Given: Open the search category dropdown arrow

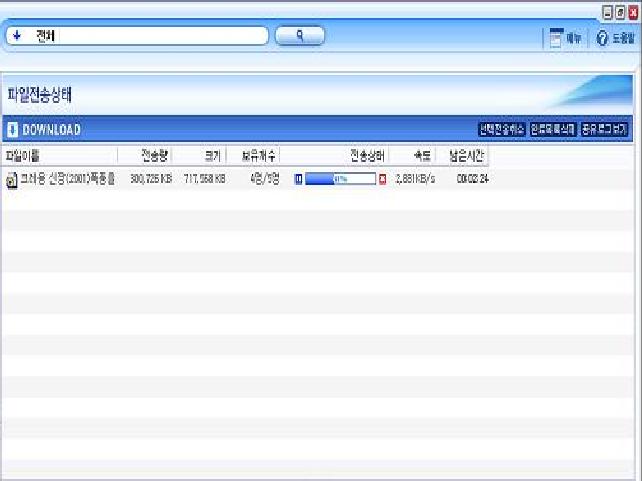Looking at the screenshot, I should coord(17,35).
